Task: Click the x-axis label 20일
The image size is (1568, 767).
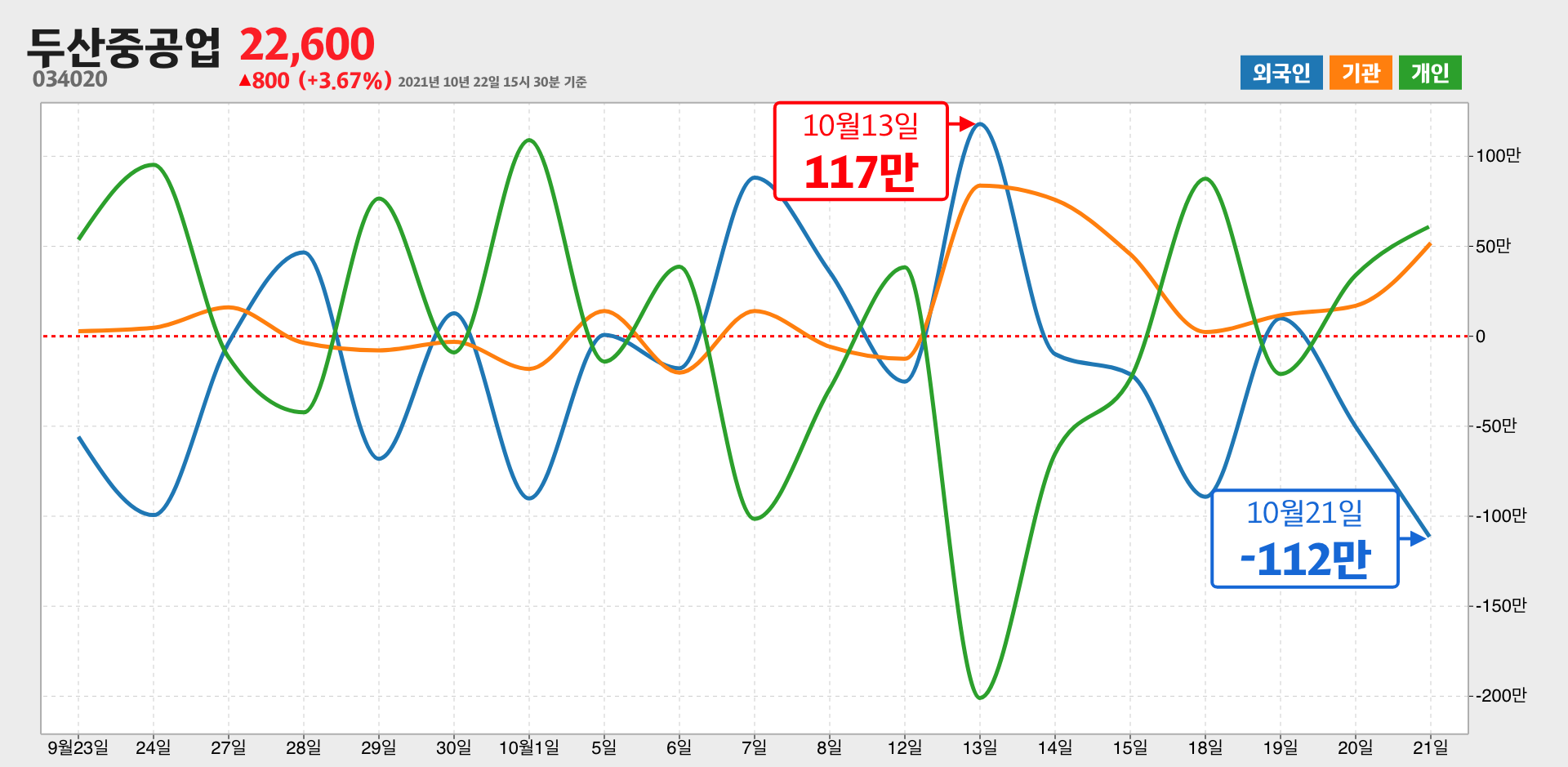Action: click(x=1356, y=747)
